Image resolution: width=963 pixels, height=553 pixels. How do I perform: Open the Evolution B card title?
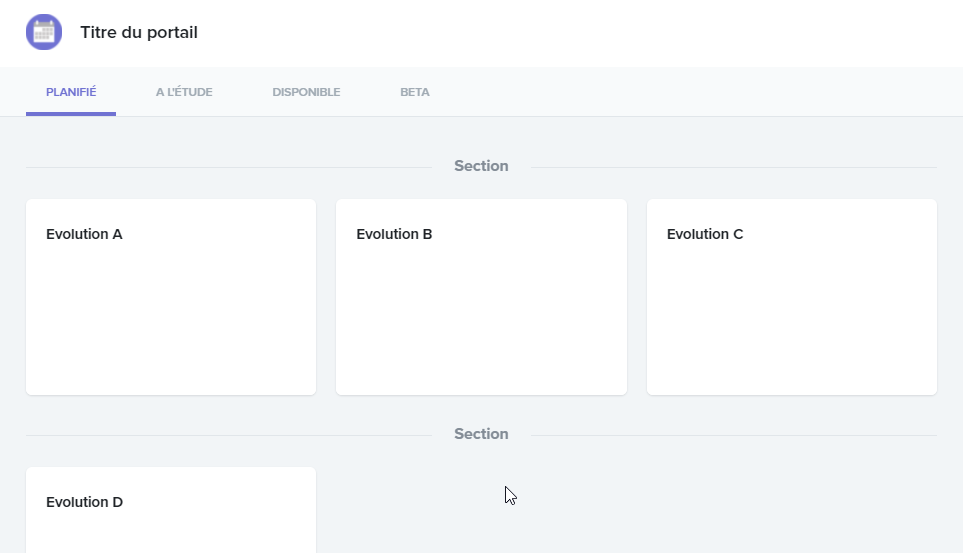click(x=394, y=234)
